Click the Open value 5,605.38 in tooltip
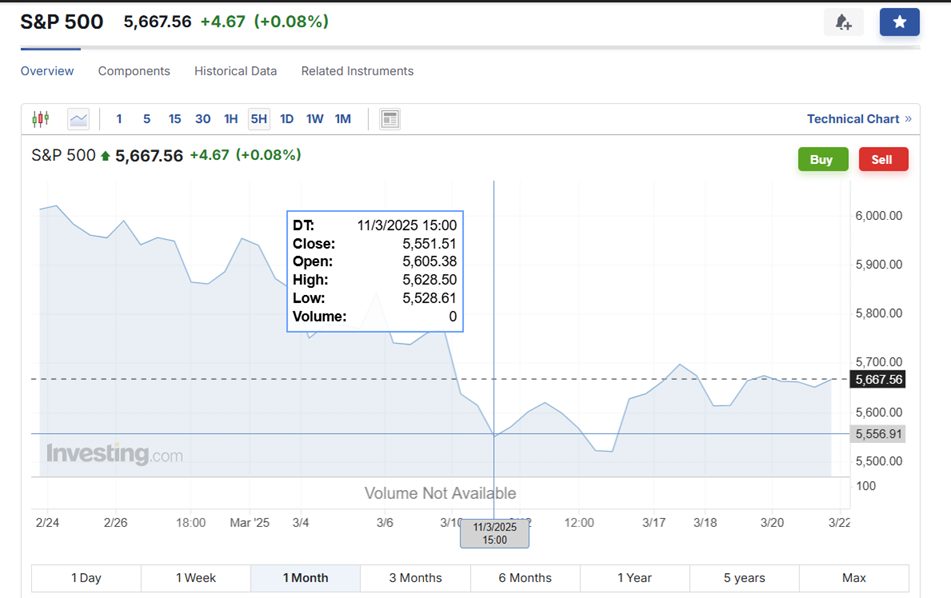This screenshot has width=951, height=598. point(429,261)
